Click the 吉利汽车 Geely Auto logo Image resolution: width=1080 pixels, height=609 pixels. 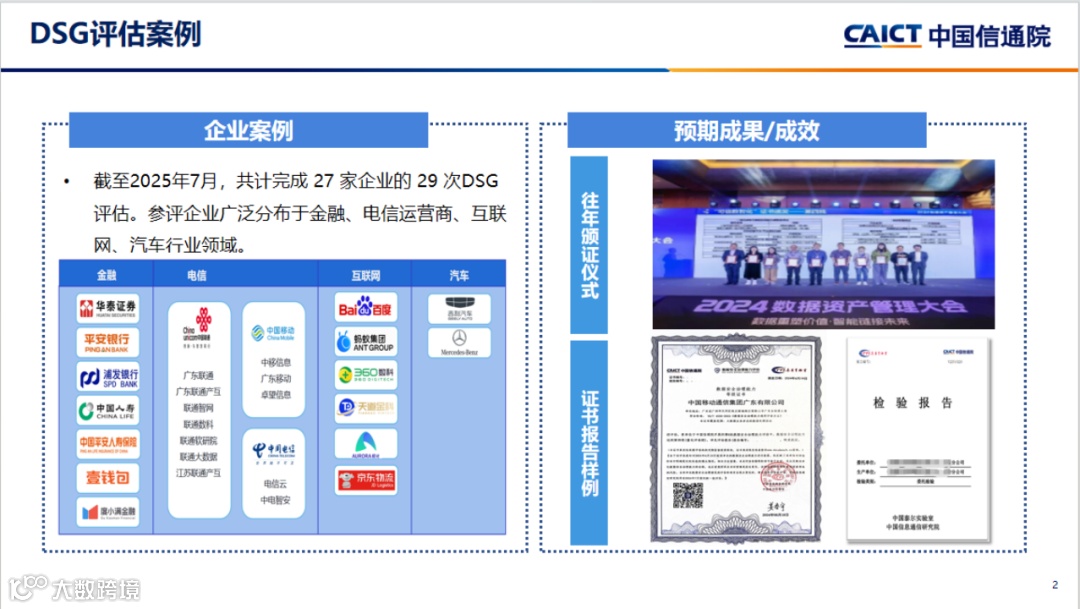click(459, 309)
